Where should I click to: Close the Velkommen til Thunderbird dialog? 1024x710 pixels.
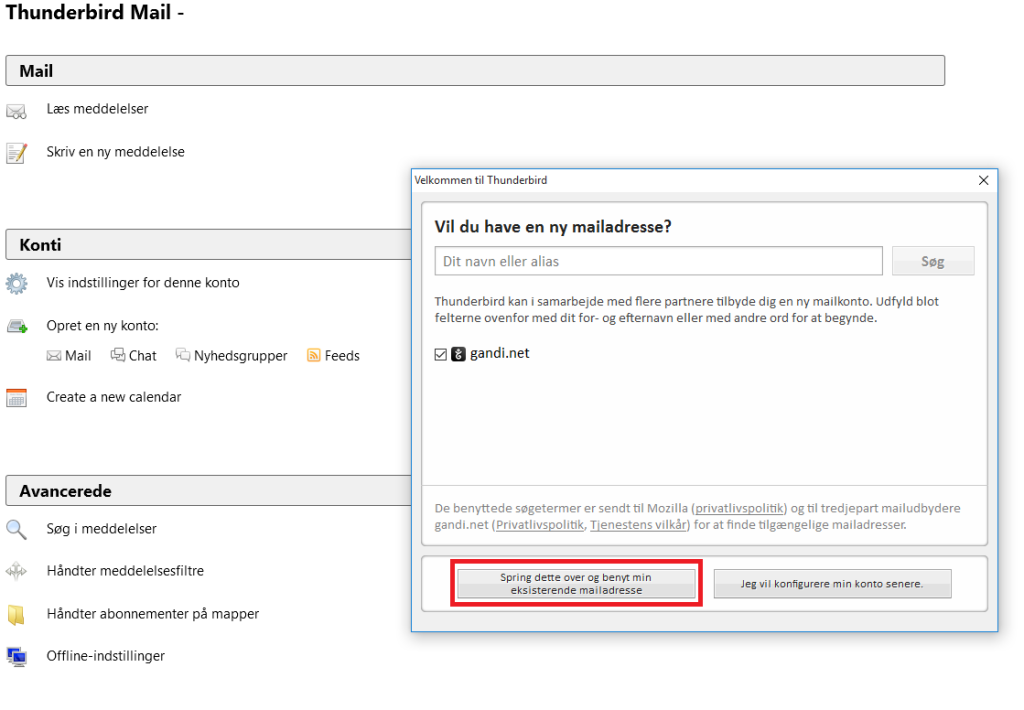pos(983,181)
